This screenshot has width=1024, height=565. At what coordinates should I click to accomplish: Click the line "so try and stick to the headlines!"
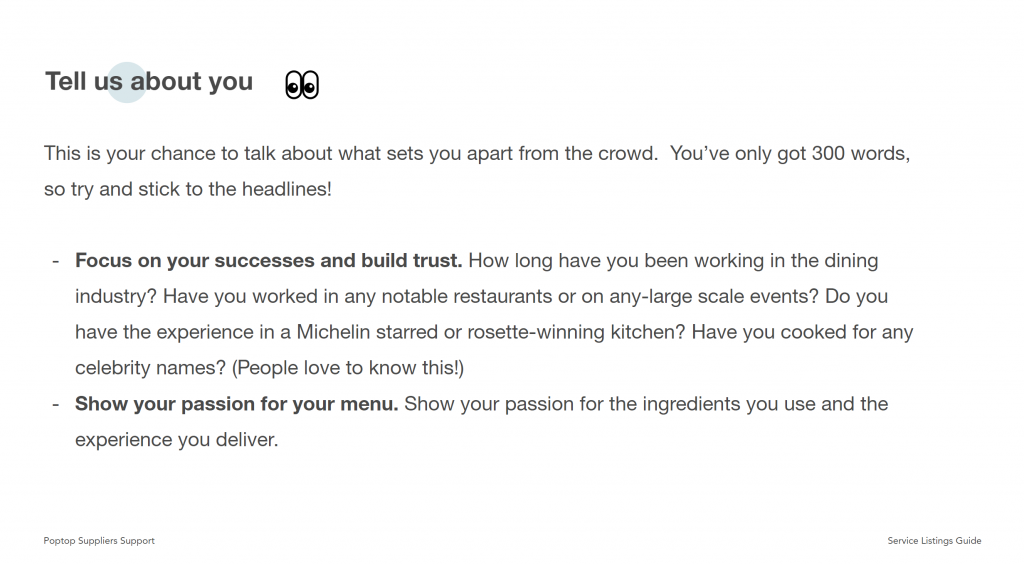tap(187, 189)
